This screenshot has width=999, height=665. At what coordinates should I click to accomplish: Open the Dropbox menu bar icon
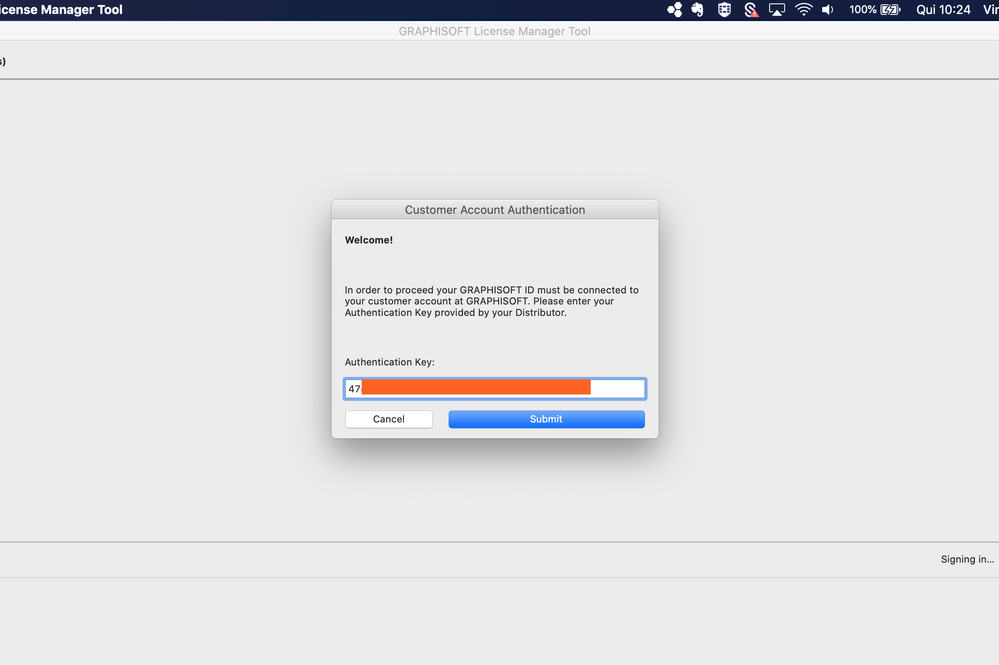pos(674,10)
